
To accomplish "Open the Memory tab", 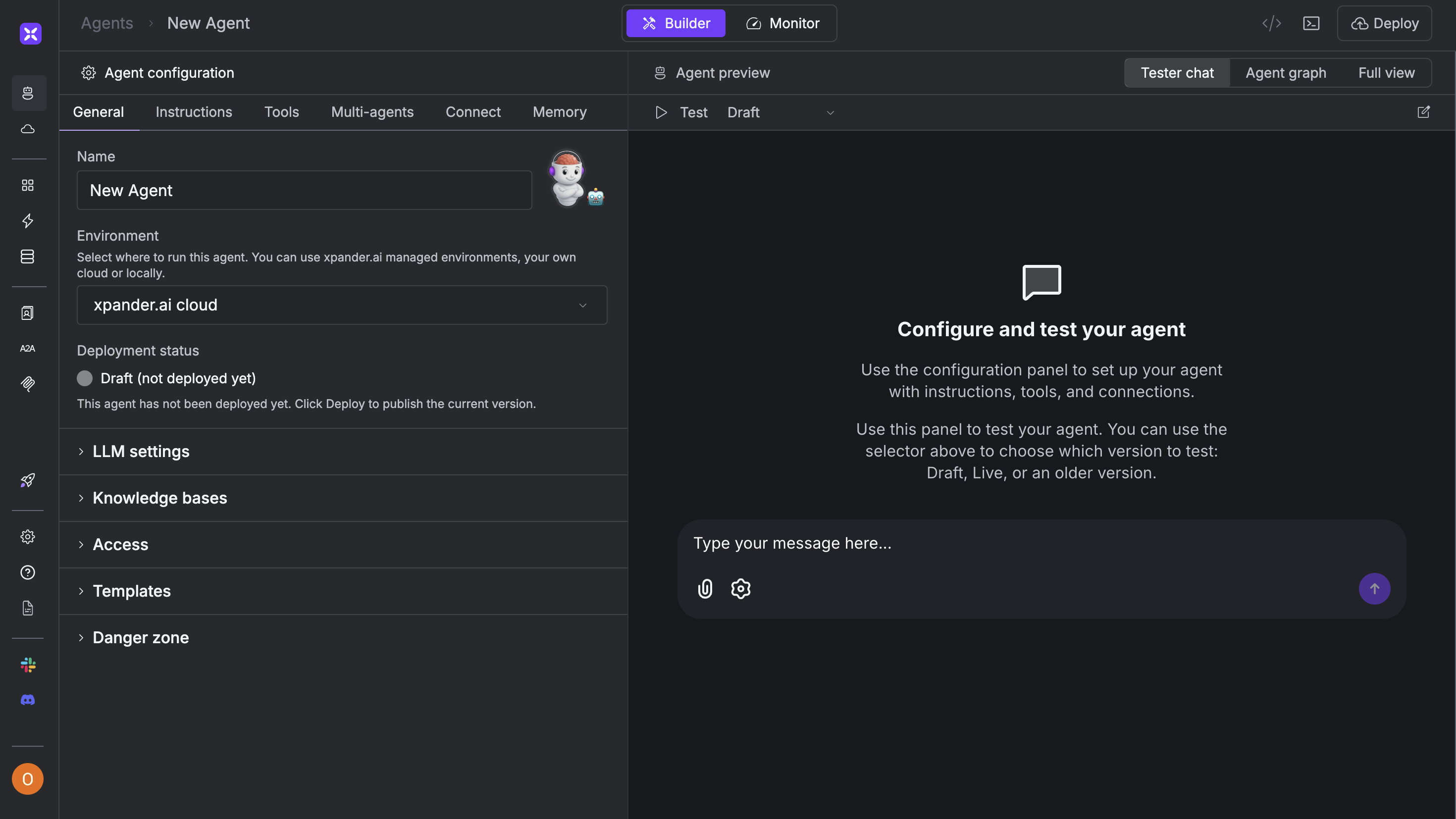I will point(559,112).
